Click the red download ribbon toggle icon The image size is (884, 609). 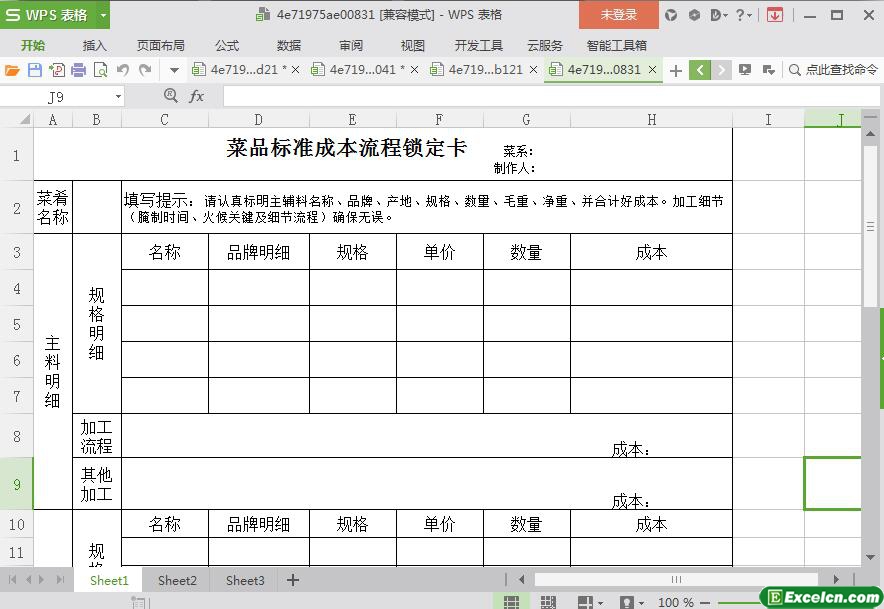775,15
